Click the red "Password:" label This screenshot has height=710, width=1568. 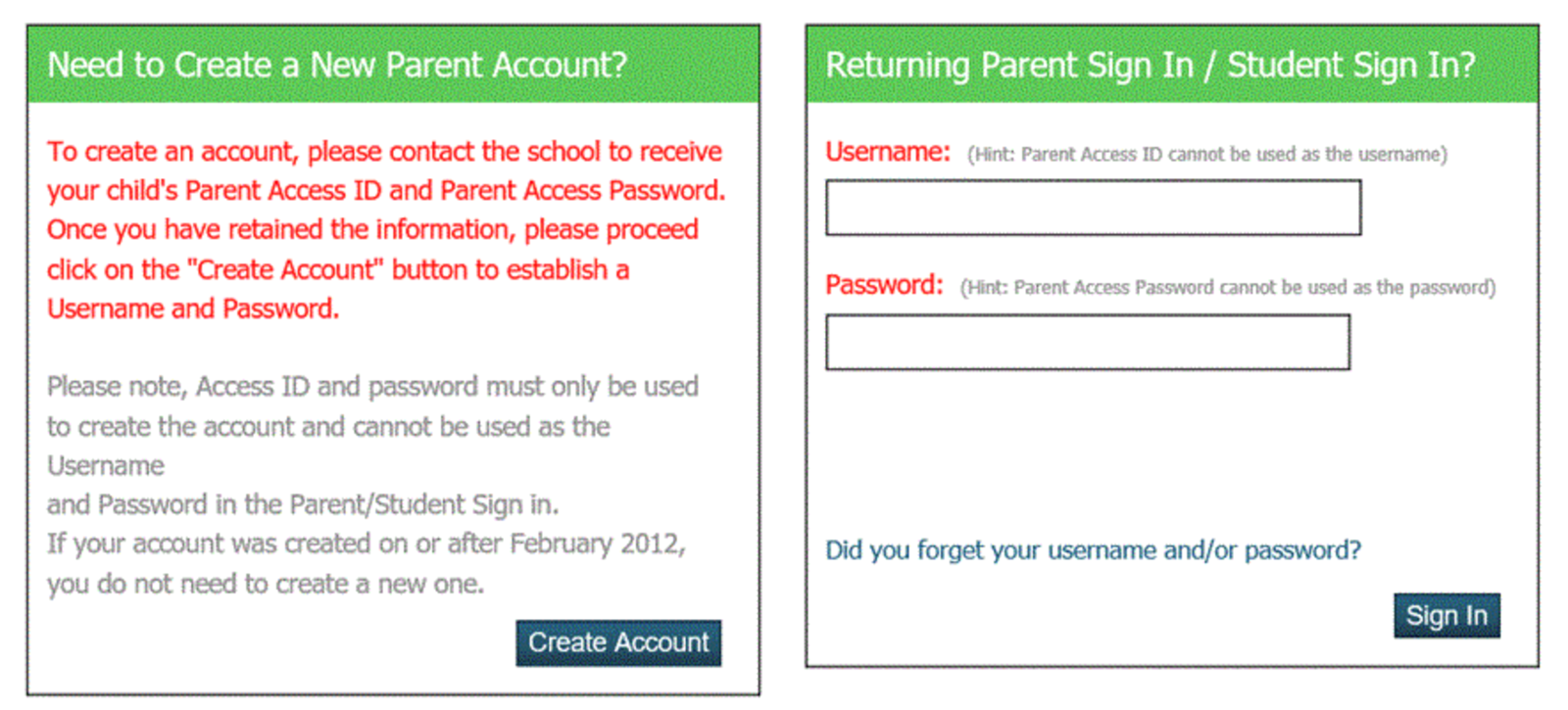883,285
